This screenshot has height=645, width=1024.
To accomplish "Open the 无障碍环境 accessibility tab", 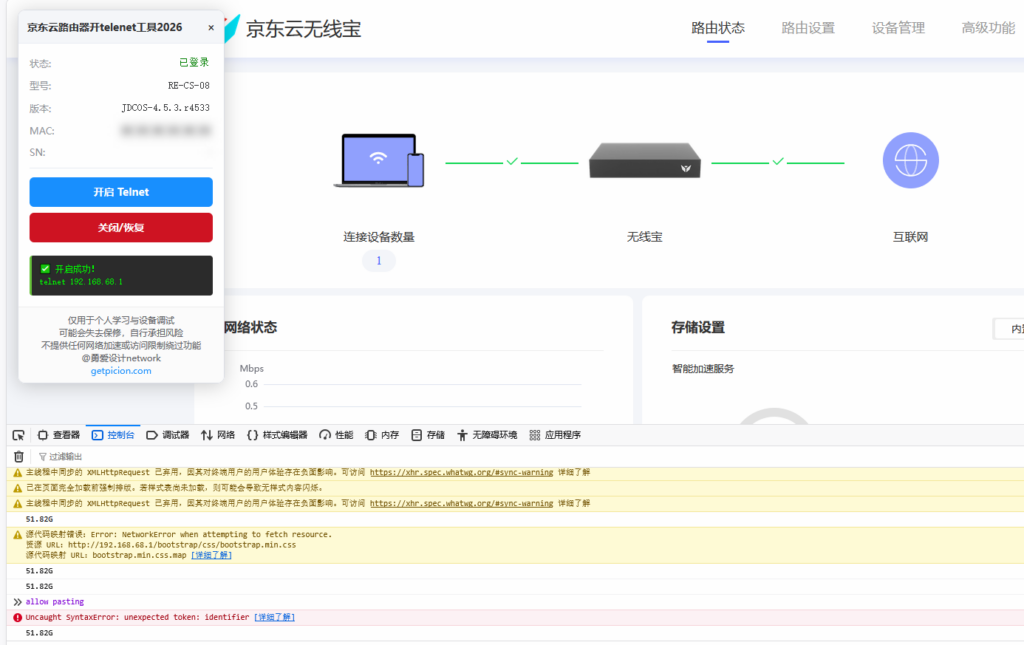I will (487, 435).
